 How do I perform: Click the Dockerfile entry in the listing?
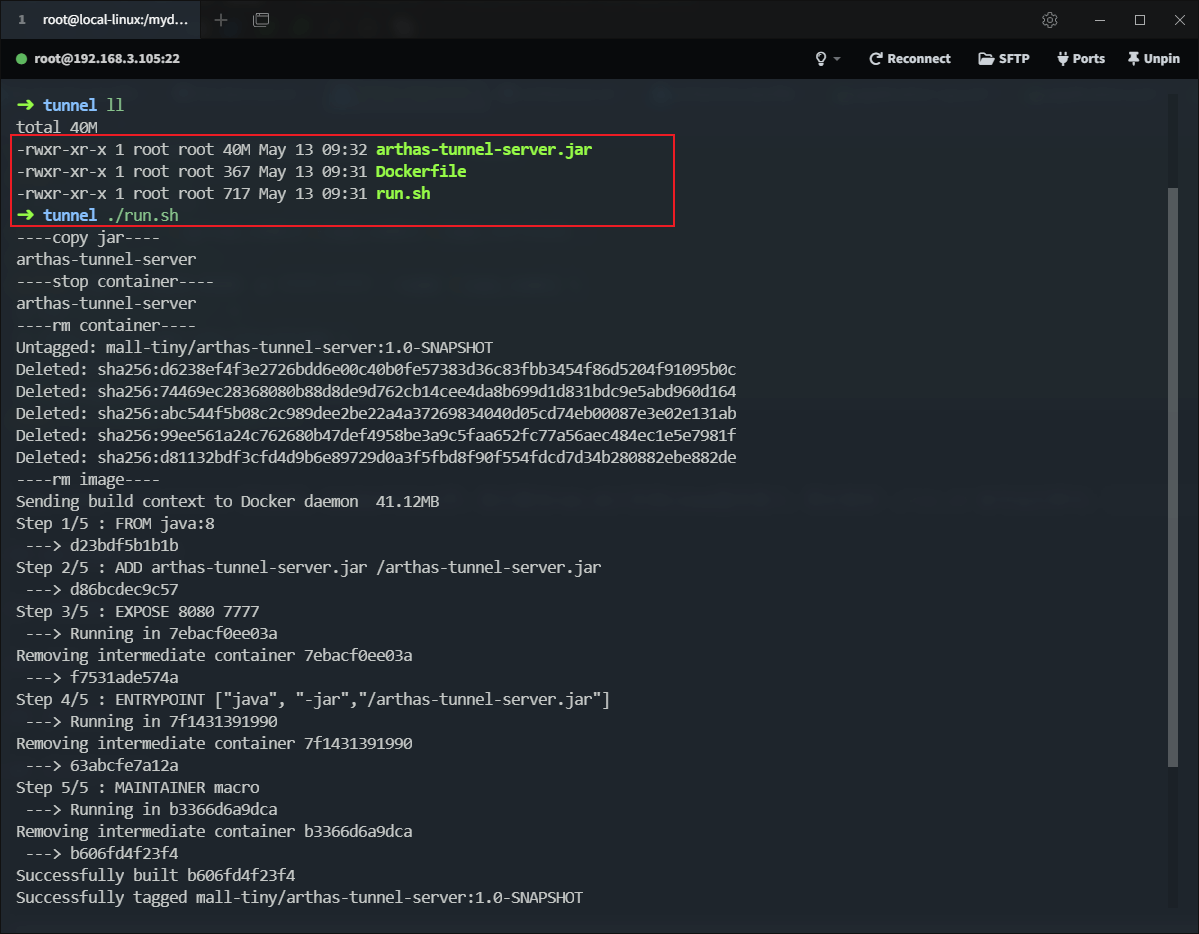click(x=420, y=172)
